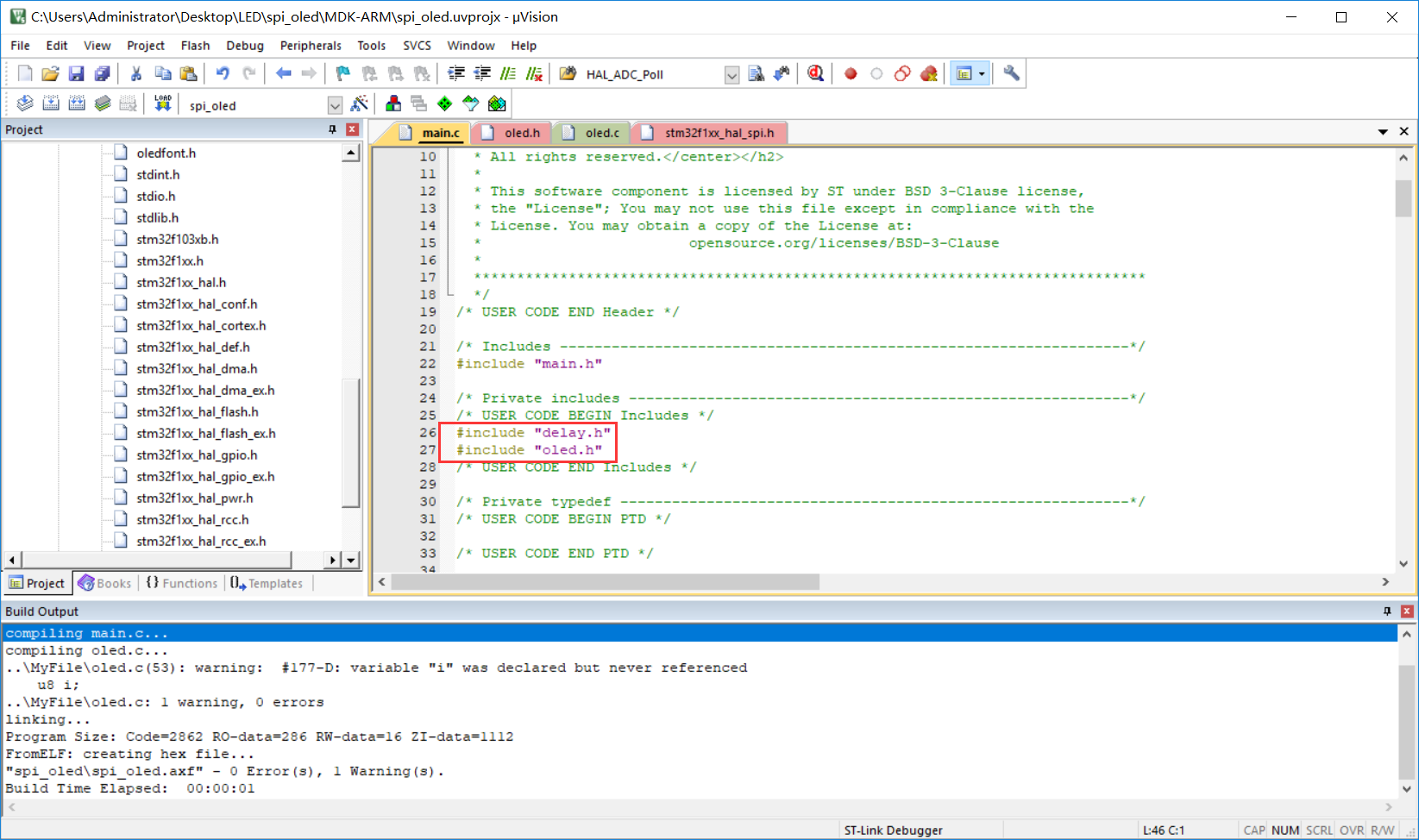This screenshot has width=1419, height=840.
Task: Download code to flash with LOAD
Action: click(163, 104)
